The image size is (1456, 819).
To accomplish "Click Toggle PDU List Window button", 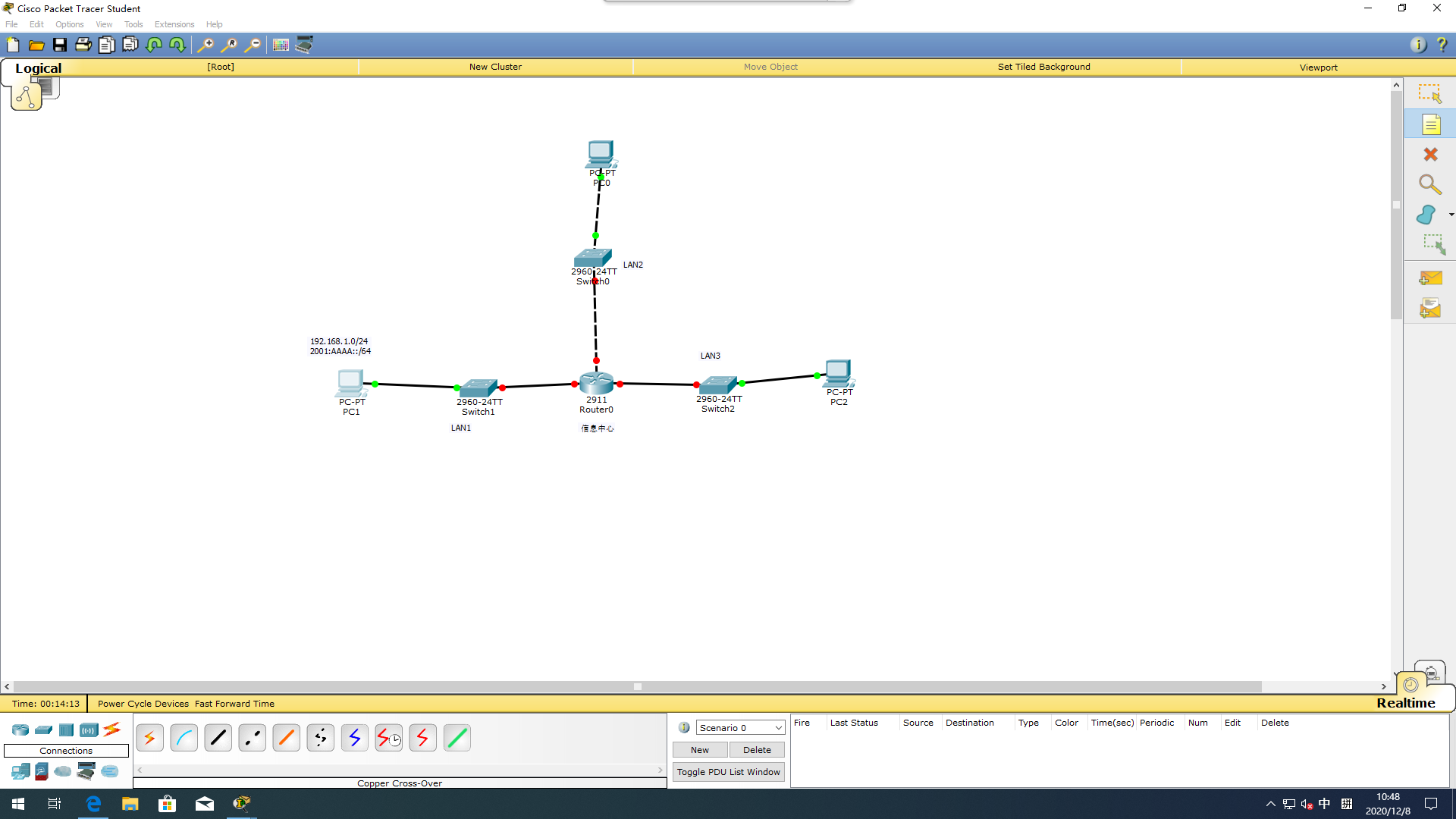I will pyautogui.click(x=728, y=772).
